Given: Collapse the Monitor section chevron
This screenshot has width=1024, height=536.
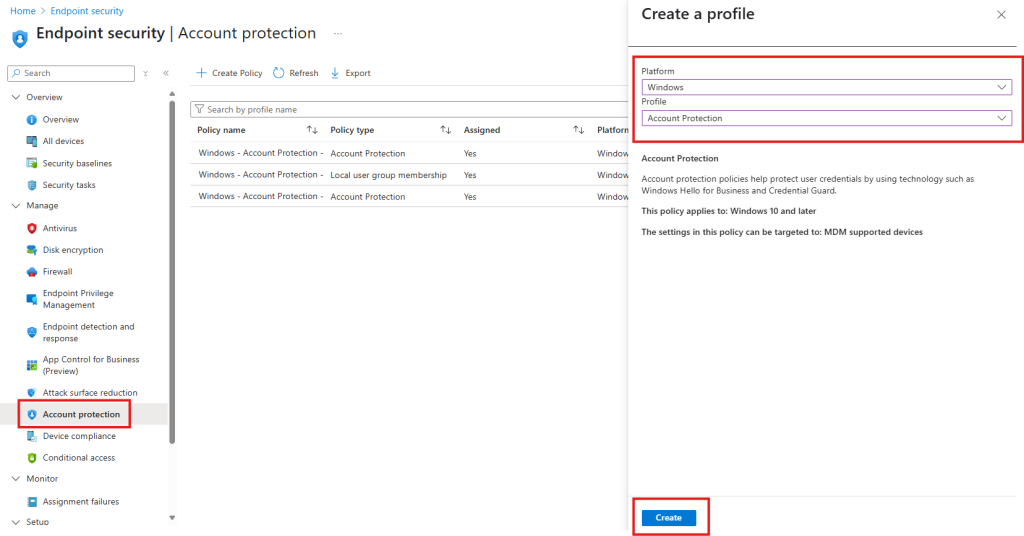Looking at the screenshot, I should click(16, 479).
